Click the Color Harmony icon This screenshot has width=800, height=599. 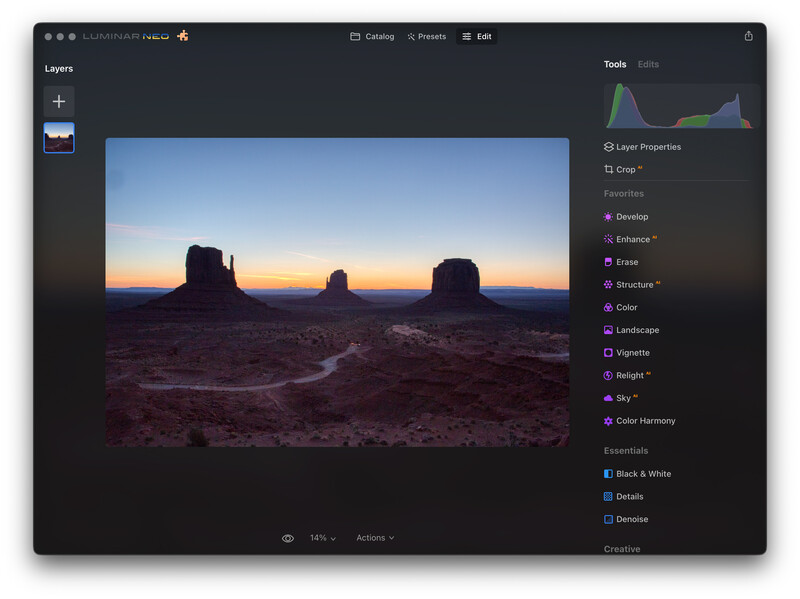click(x=608, y=421)
